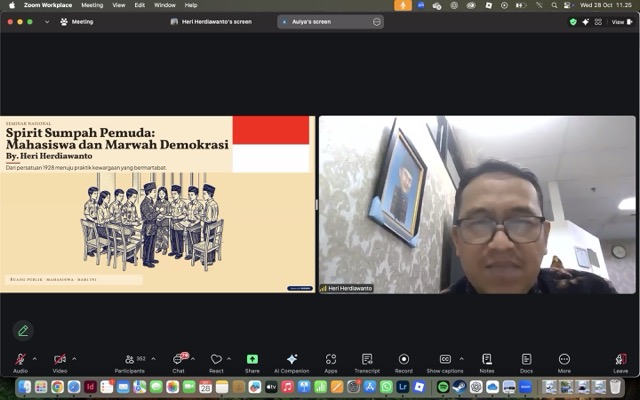Image resolution: width=640 pixels, height=400 pixels.
Task: Open the React heart icon
Action: point(216,362)
